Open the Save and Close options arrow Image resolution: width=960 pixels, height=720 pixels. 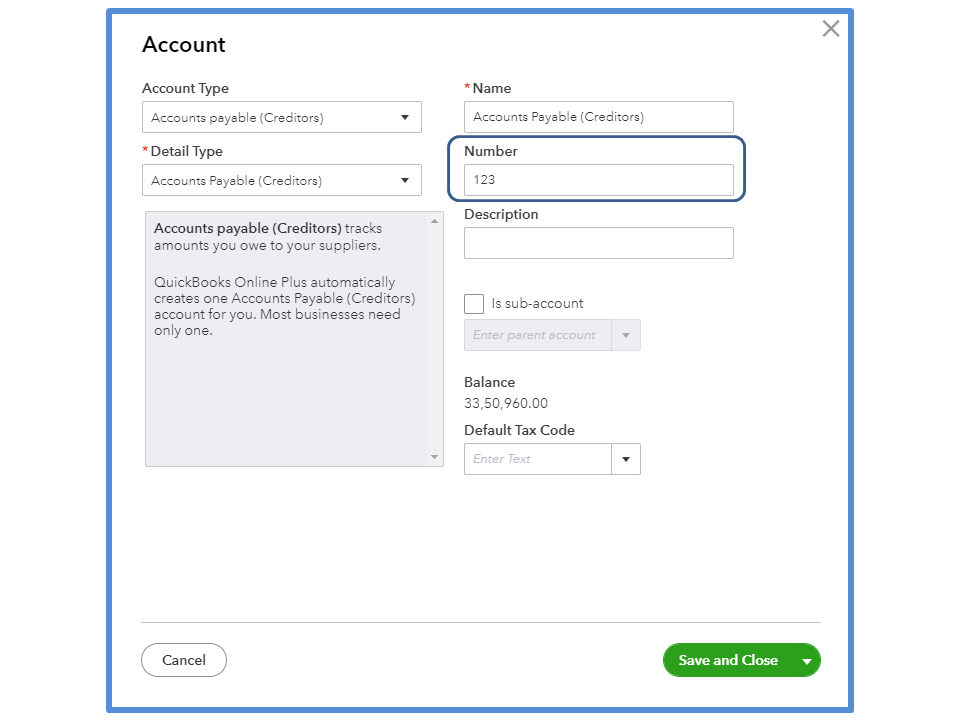[807, 661]
